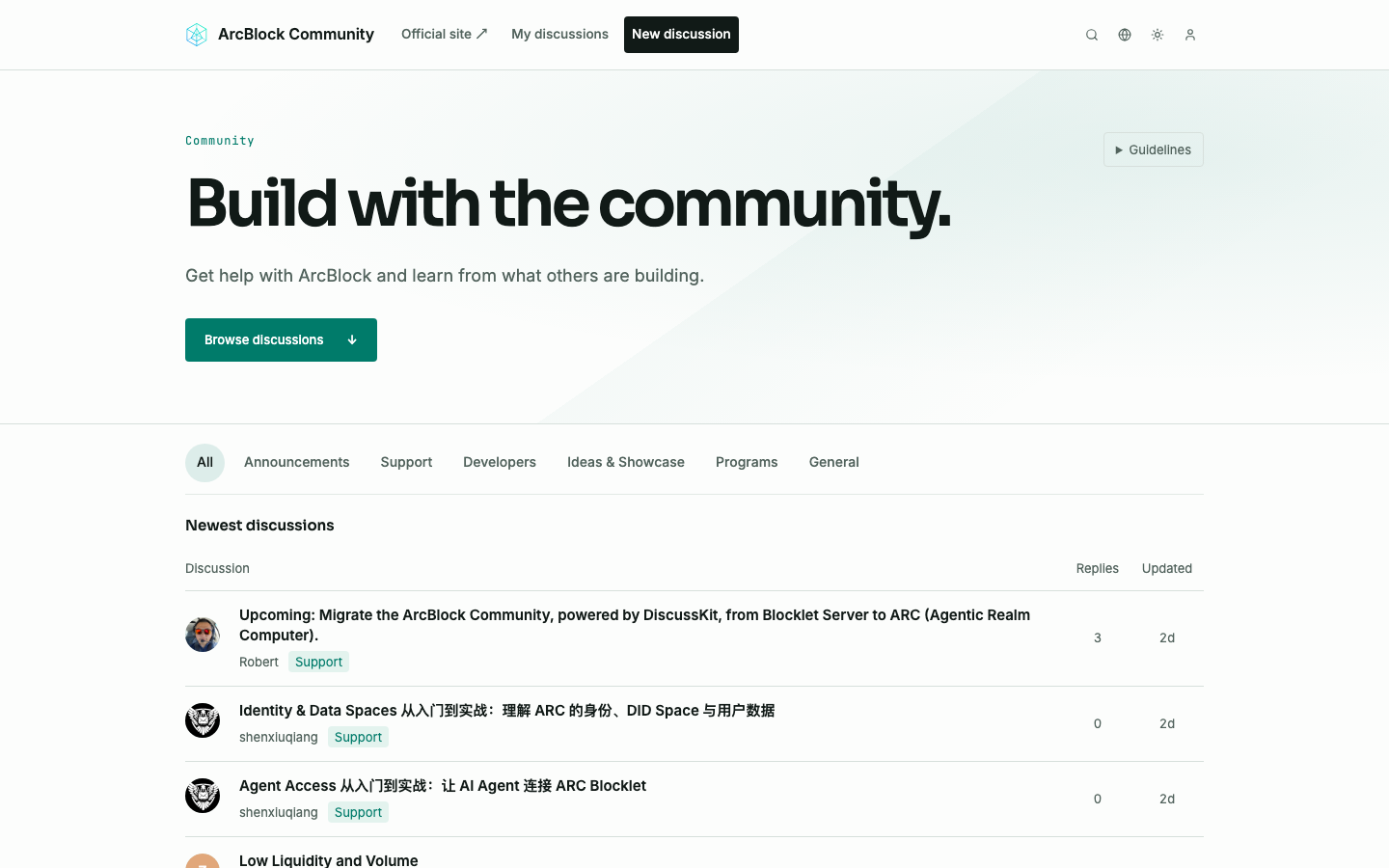Click the Discussion column header
The image size is (1389, 868).
[217, 568]
